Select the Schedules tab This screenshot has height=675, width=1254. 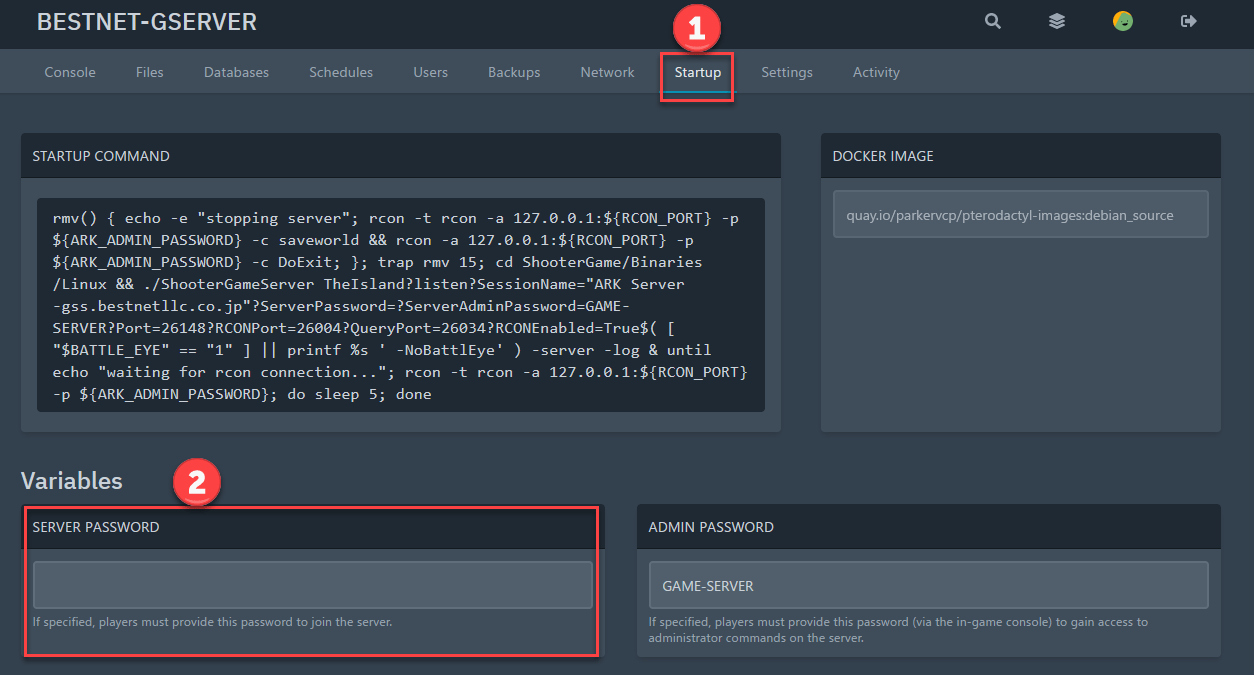[341, 72]
